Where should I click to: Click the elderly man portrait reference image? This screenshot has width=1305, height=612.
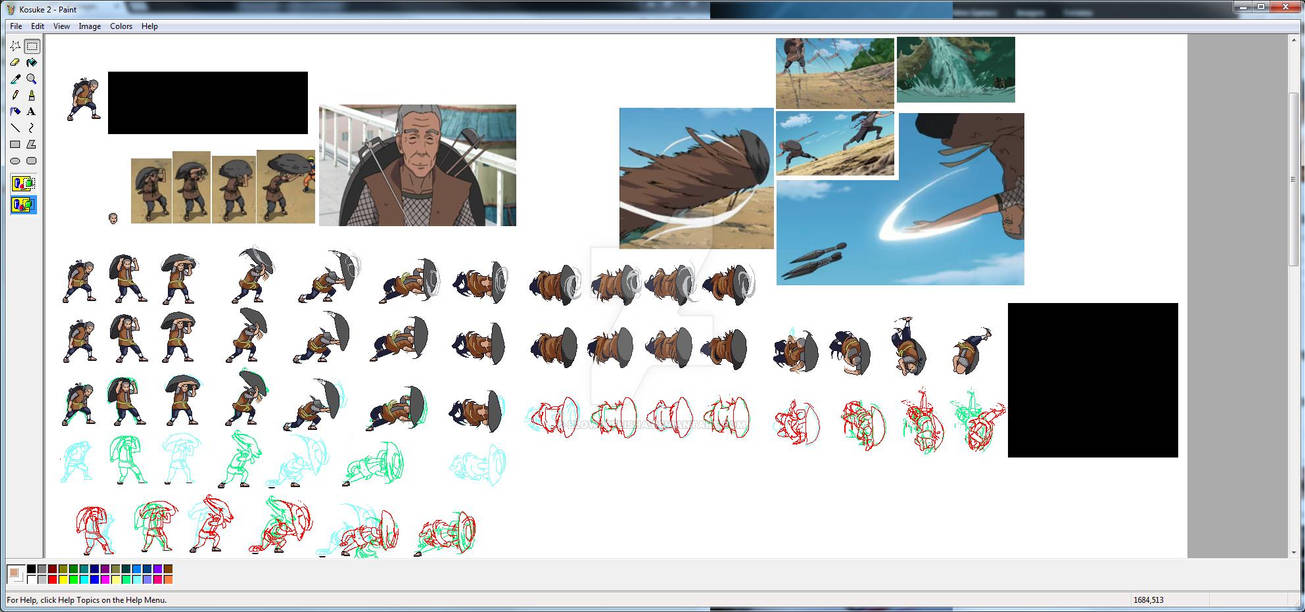(417, 165)
